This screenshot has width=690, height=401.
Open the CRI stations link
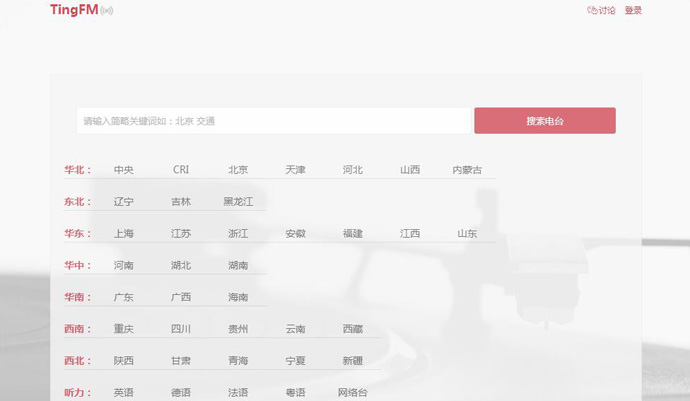coord(181,170)
